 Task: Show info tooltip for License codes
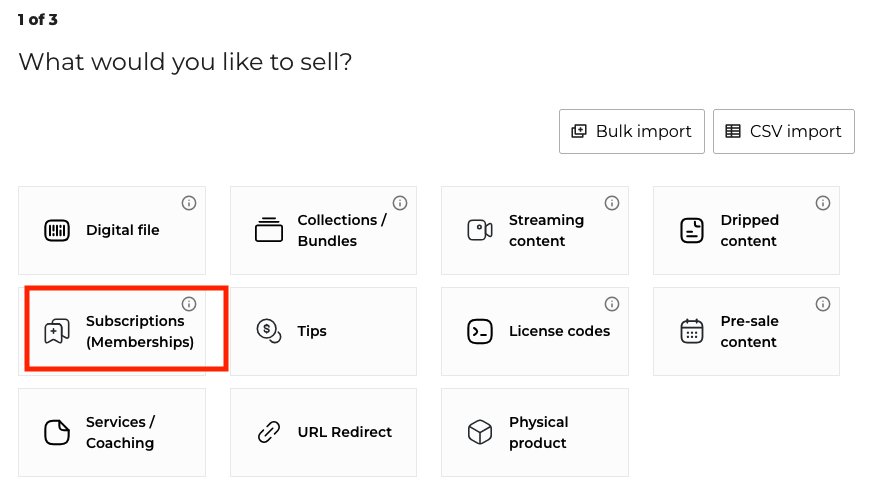612,304
